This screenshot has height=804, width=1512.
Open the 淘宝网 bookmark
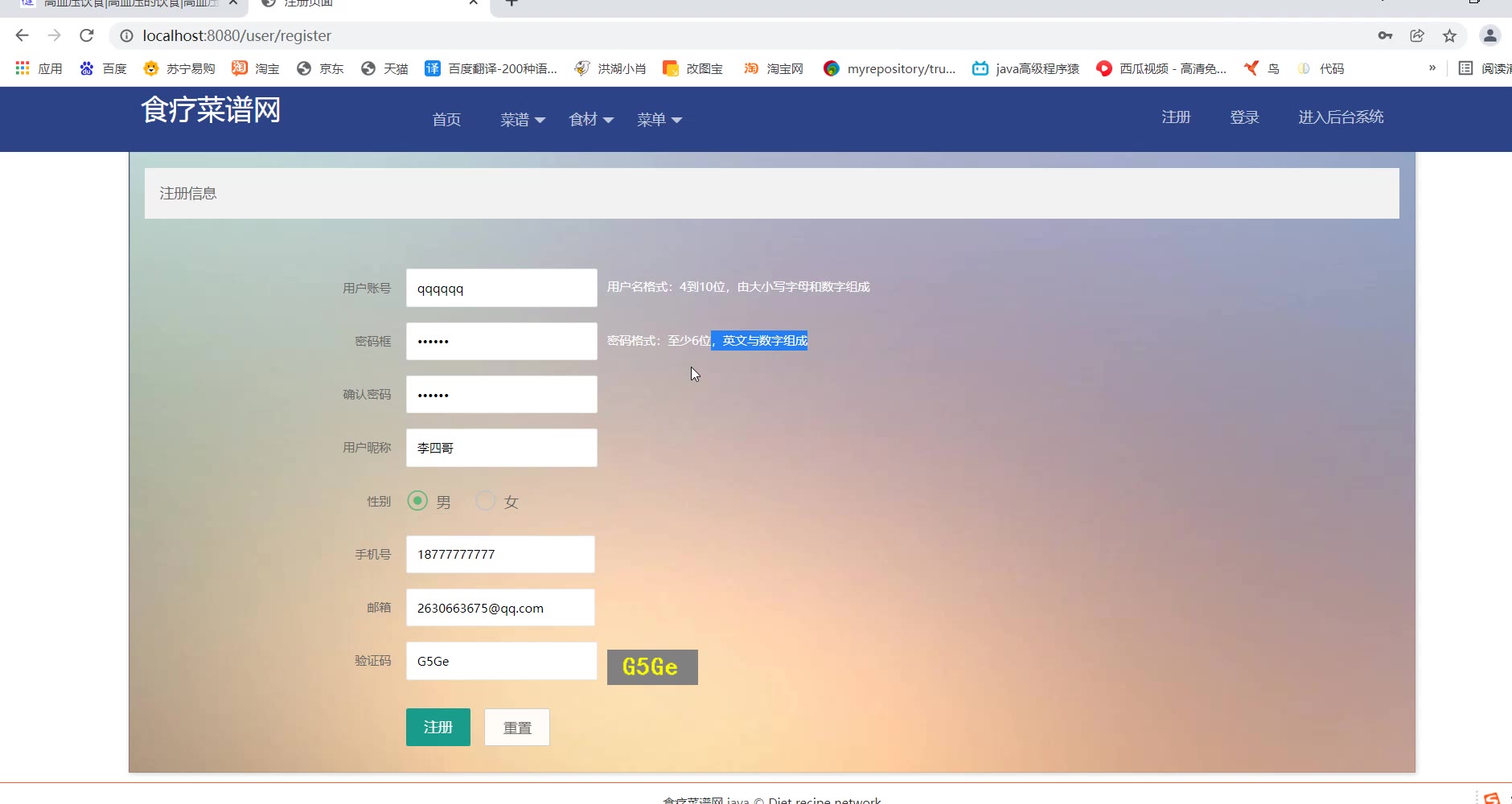773,68
